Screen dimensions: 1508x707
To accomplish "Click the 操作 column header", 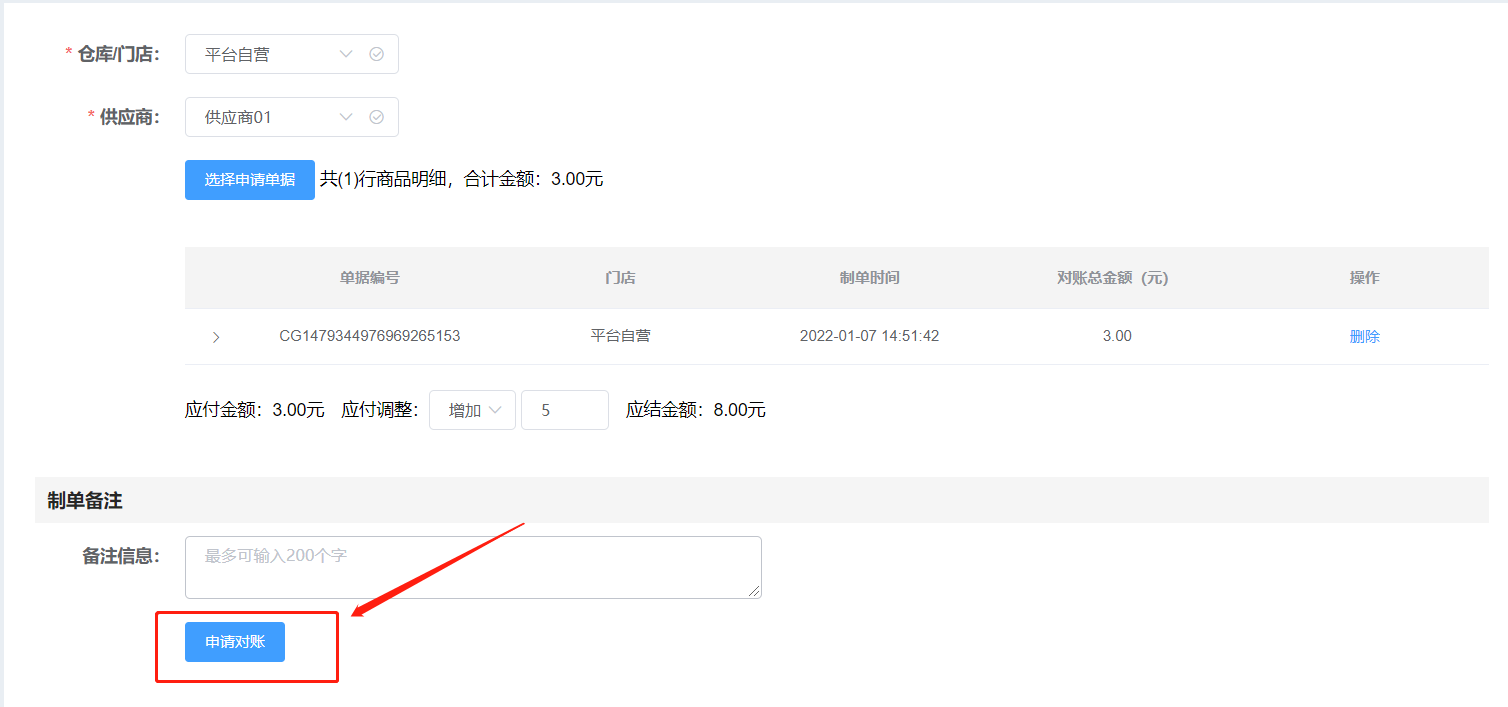I will point(1364,278).
